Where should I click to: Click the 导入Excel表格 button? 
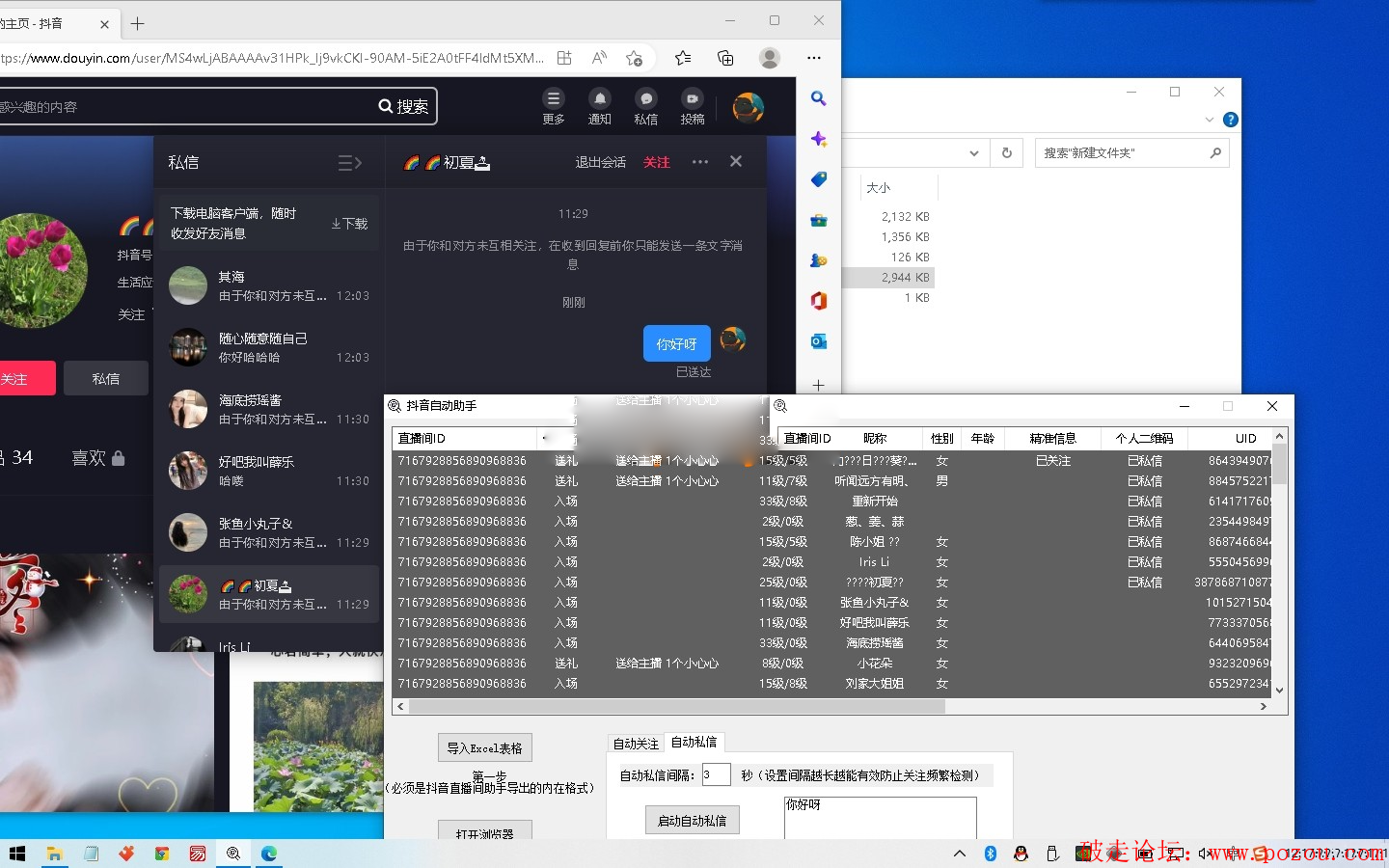tap(484, 747)
